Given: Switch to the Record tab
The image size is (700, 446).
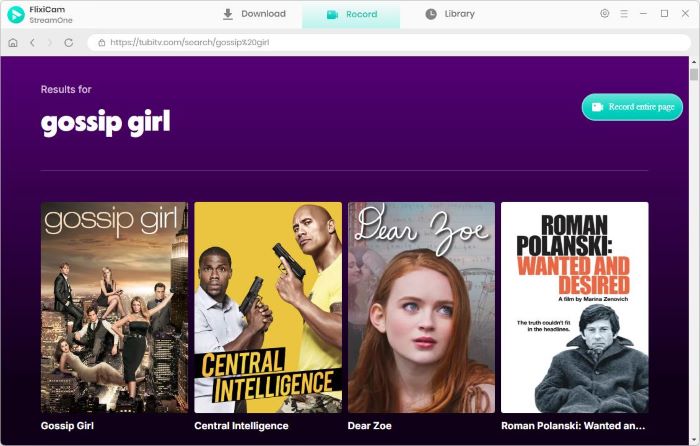Looking at the screenshot, I should coord(351,15).
